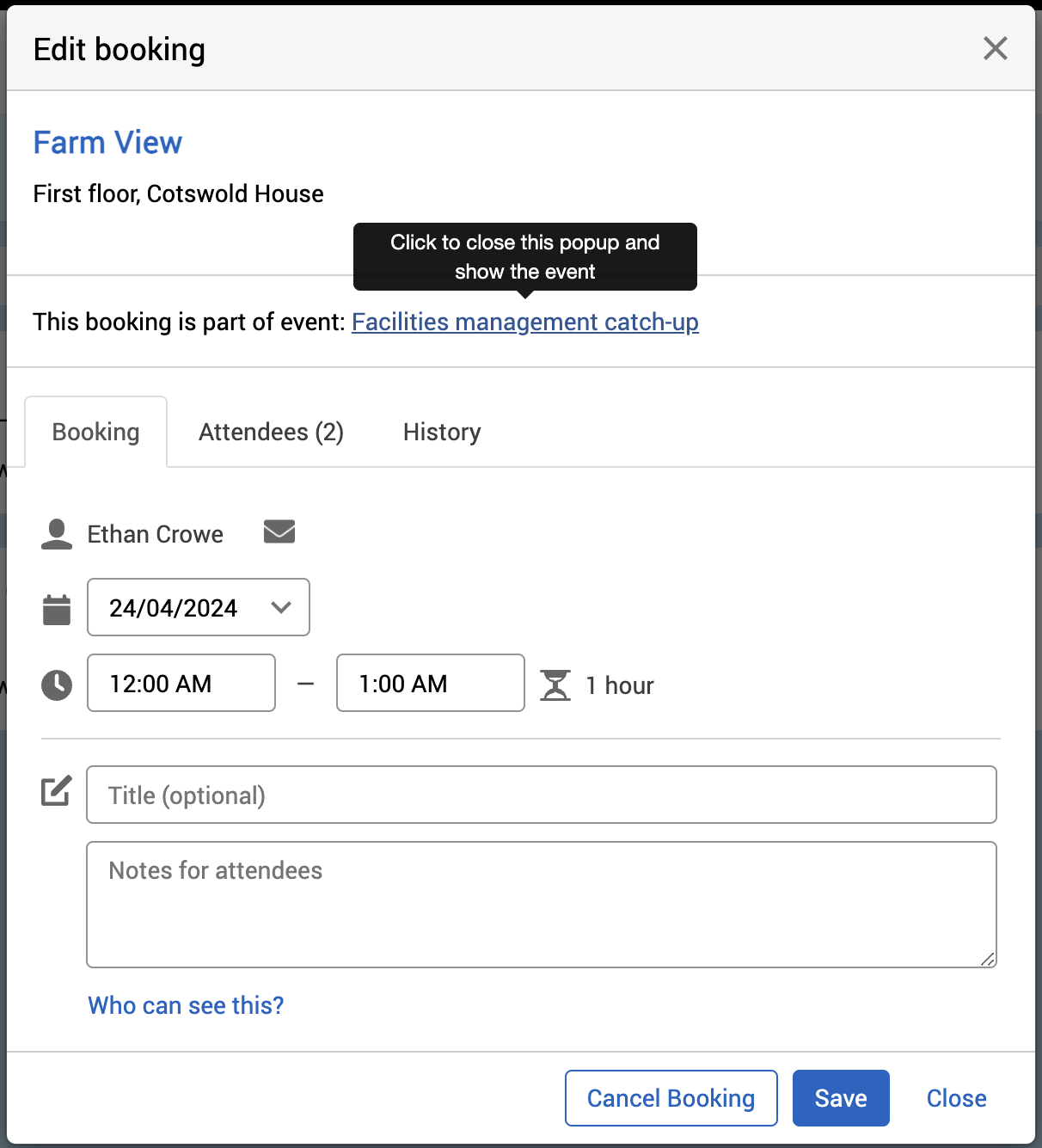This screenshot has height=1148, width=1042.
Task: Click the hourglass duration icon
Action: (555, 685)
